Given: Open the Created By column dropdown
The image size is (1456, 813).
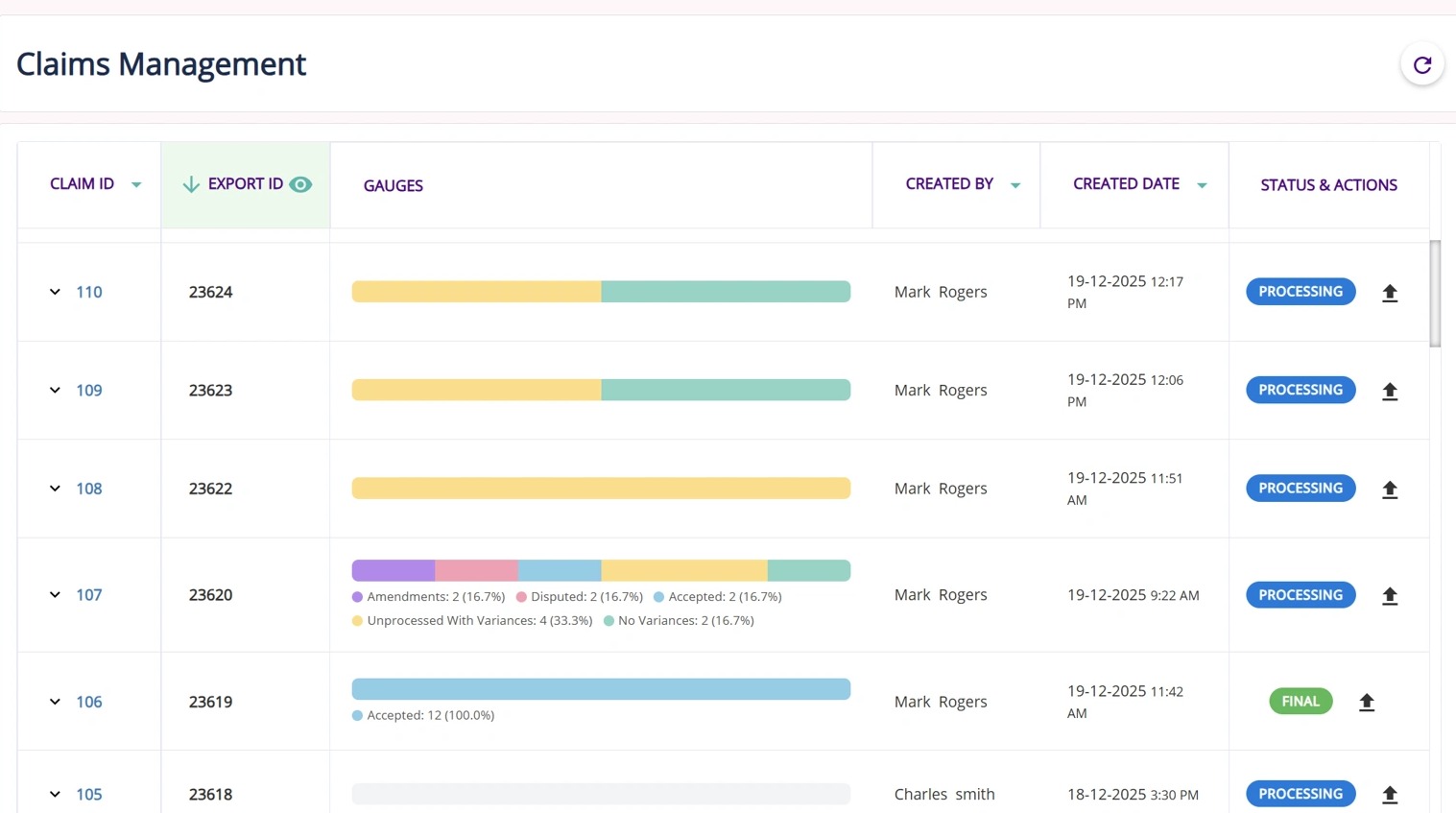Looking at the screenshot, I should (x=1014, y=185).
